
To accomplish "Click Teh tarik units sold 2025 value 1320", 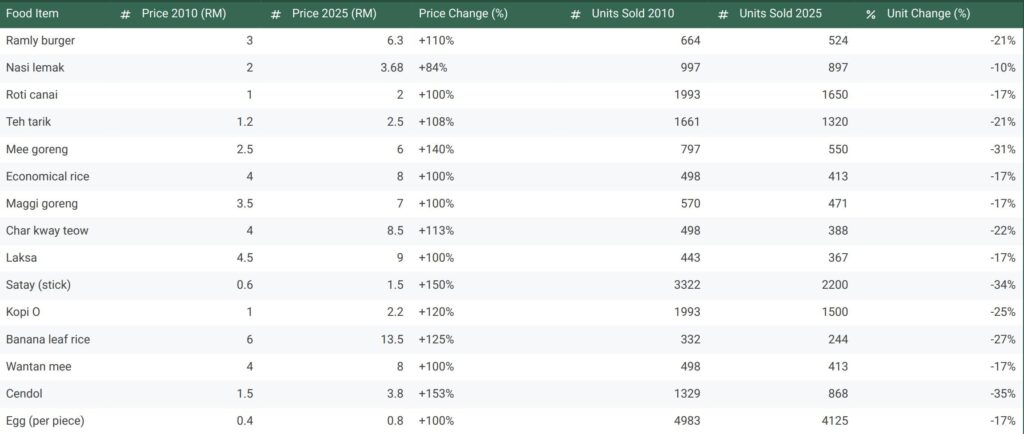I will [834, 122].
